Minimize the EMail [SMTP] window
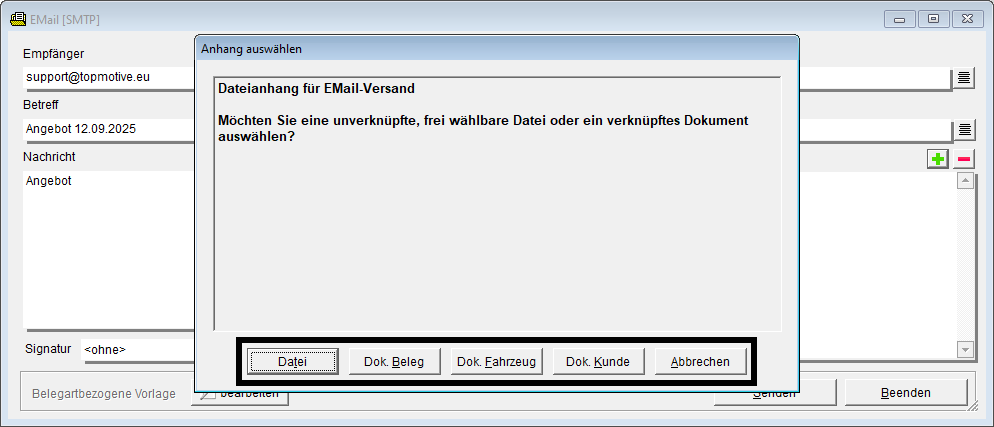Viewport: 994px width, 427px height. tap(900, 19)
